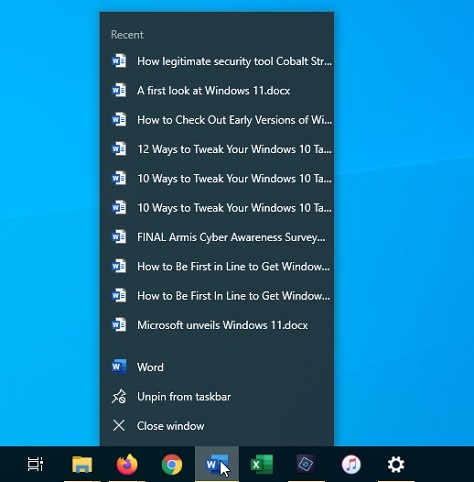Click Word icon beside '12 Ways to Tweak' entry
The image size is (474, 482).
(x=119, y=149)
